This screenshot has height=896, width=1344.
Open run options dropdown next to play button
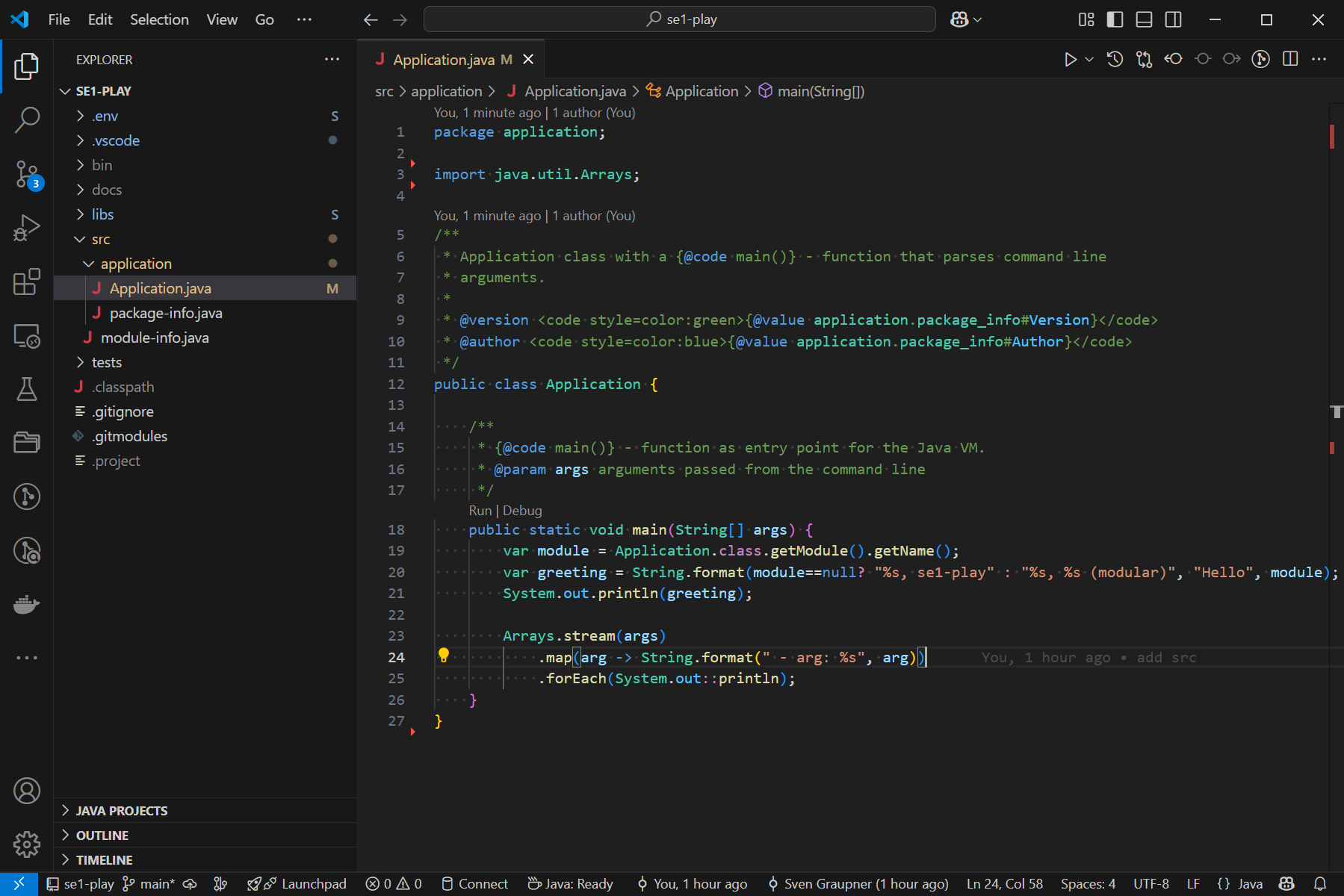[1089, 59]
